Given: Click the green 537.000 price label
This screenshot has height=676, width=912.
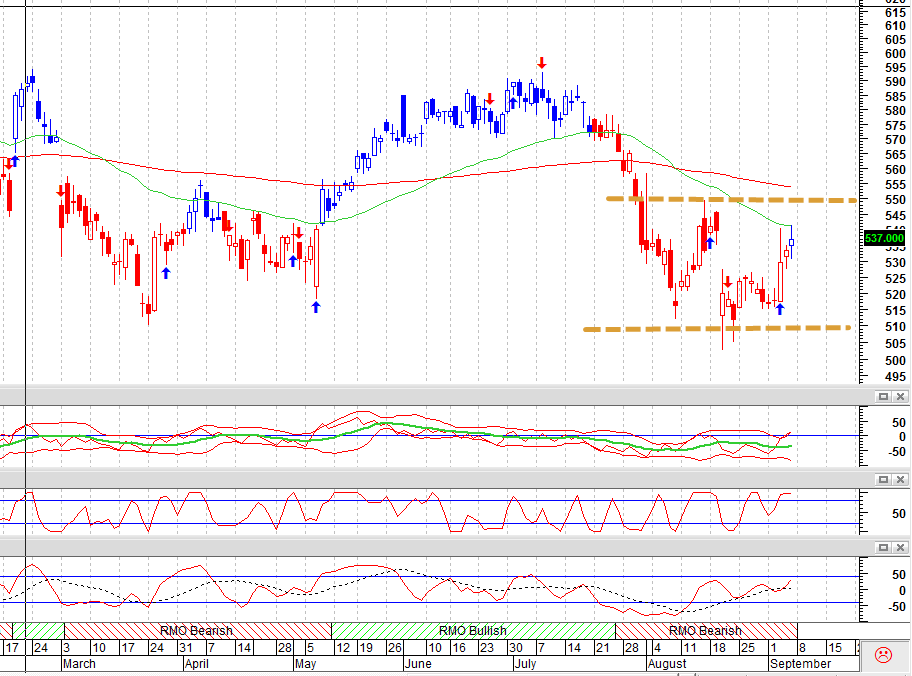Looking at the screenshot, I should tap(884, 238).
